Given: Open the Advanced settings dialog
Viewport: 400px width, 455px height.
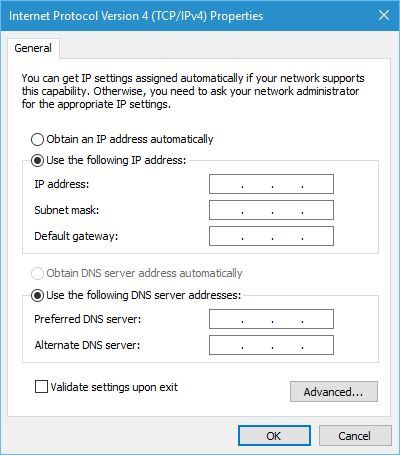Looking at the screenshot, I should (334, 392).
